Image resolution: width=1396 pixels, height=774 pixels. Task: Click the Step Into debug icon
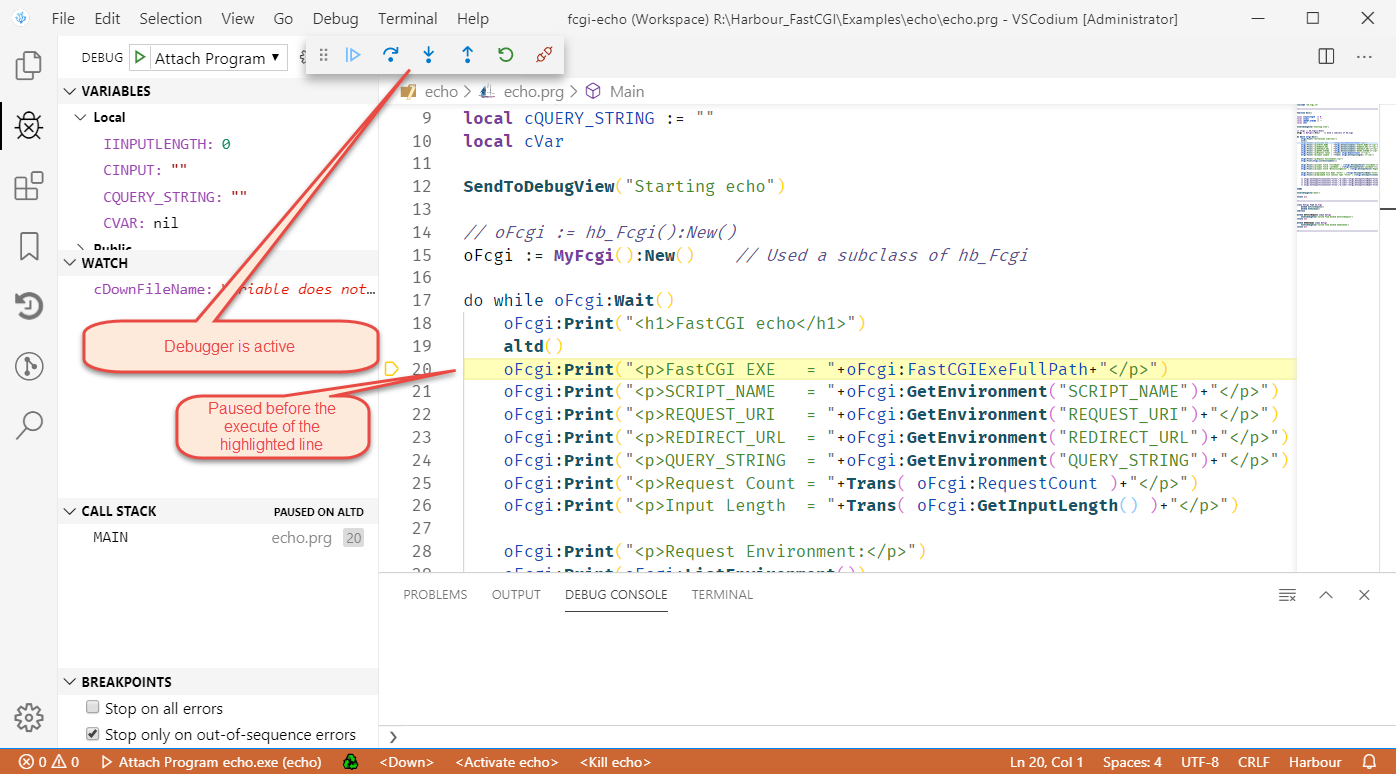point(429,55)
